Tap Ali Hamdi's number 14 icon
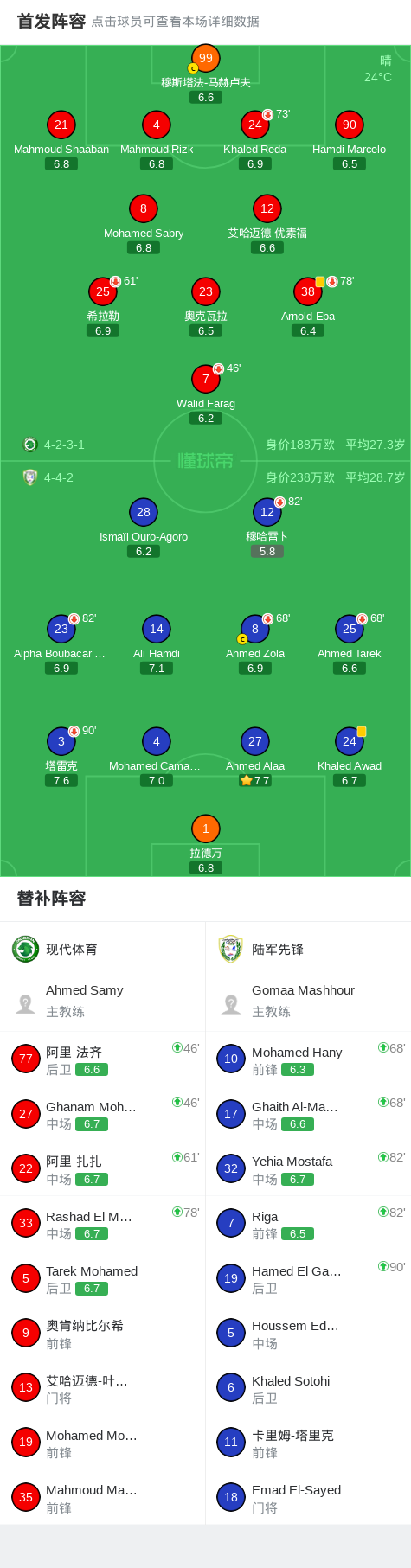 point(157,629)
